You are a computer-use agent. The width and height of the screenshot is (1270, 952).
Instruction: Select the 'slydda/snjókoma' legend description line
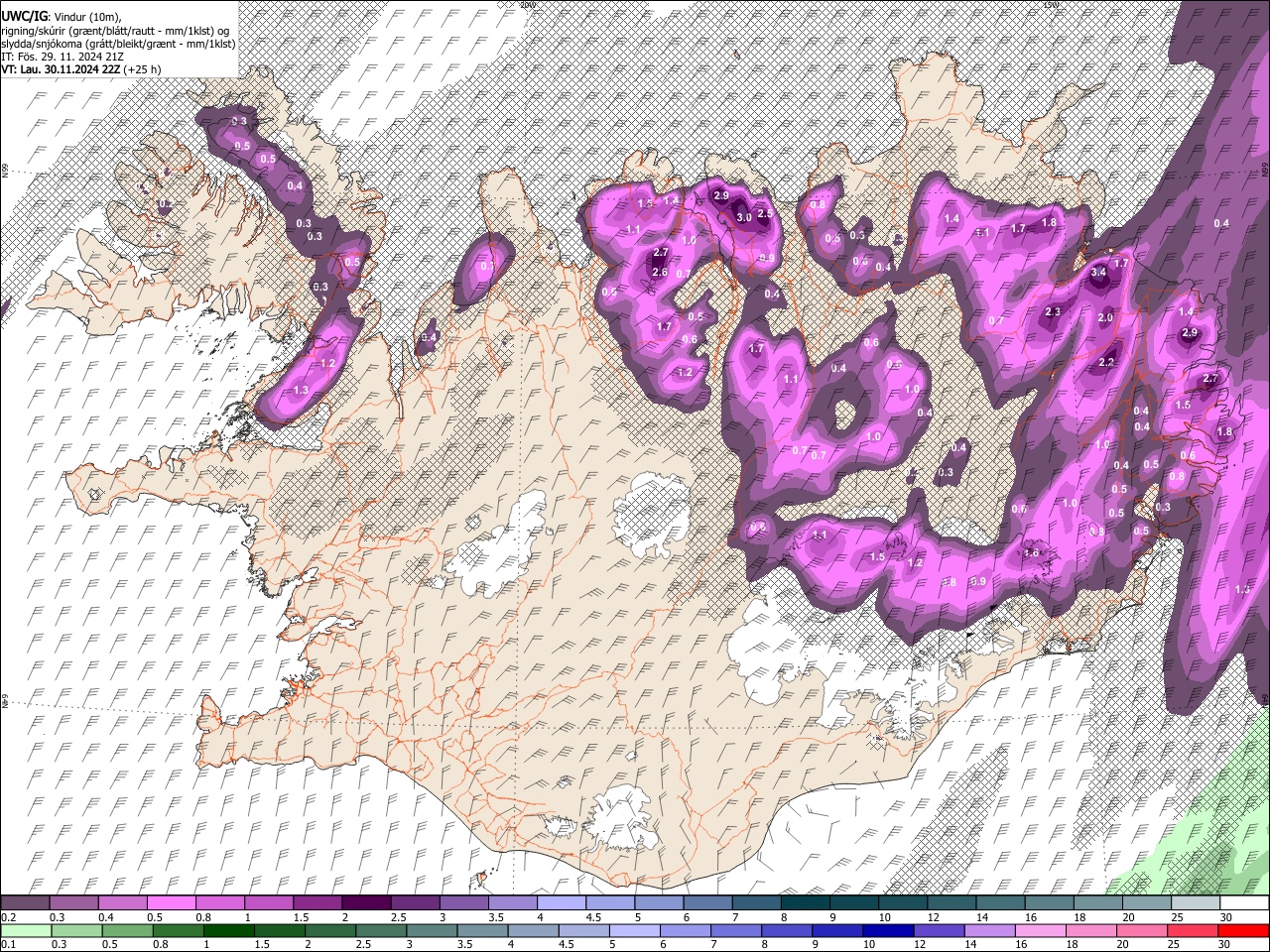pyautogui.click(x=118, y=44)
